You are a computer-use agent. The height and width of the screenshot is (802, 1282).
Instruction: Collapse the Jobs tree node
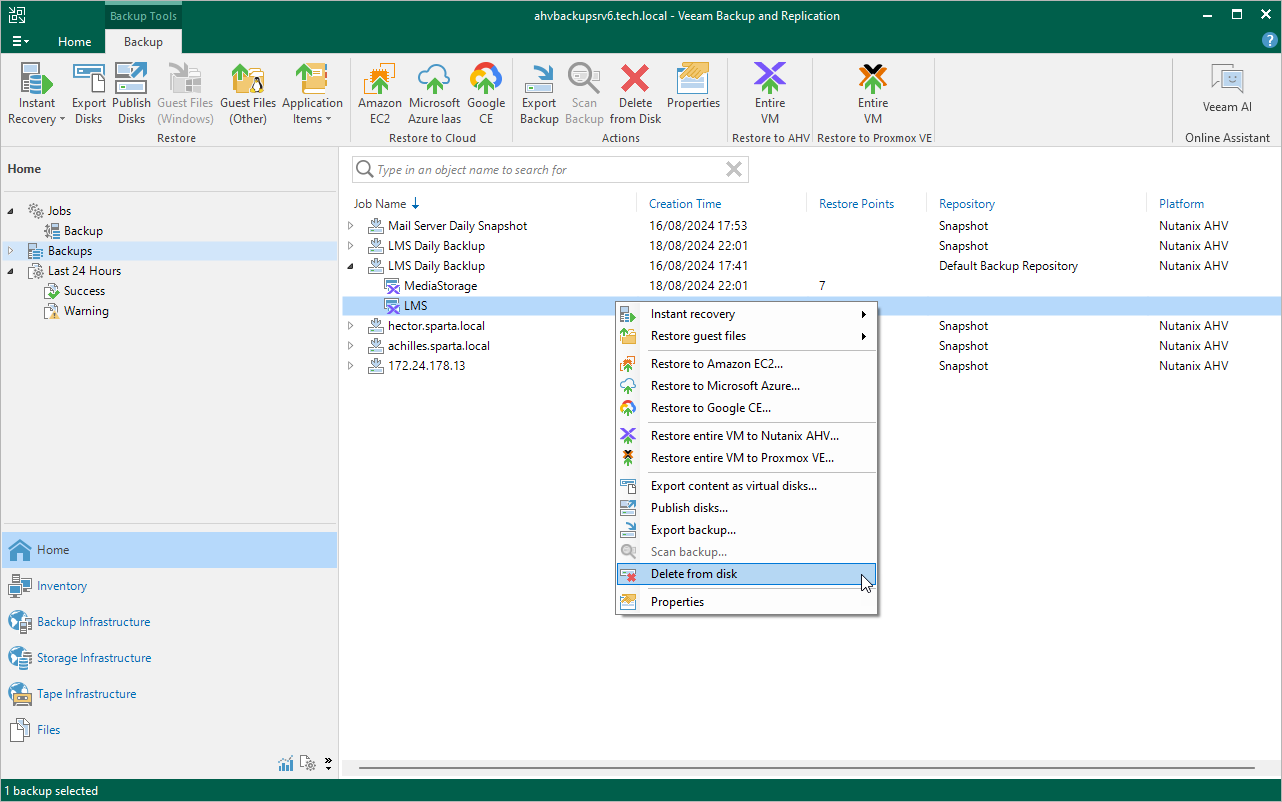point(11,211)
